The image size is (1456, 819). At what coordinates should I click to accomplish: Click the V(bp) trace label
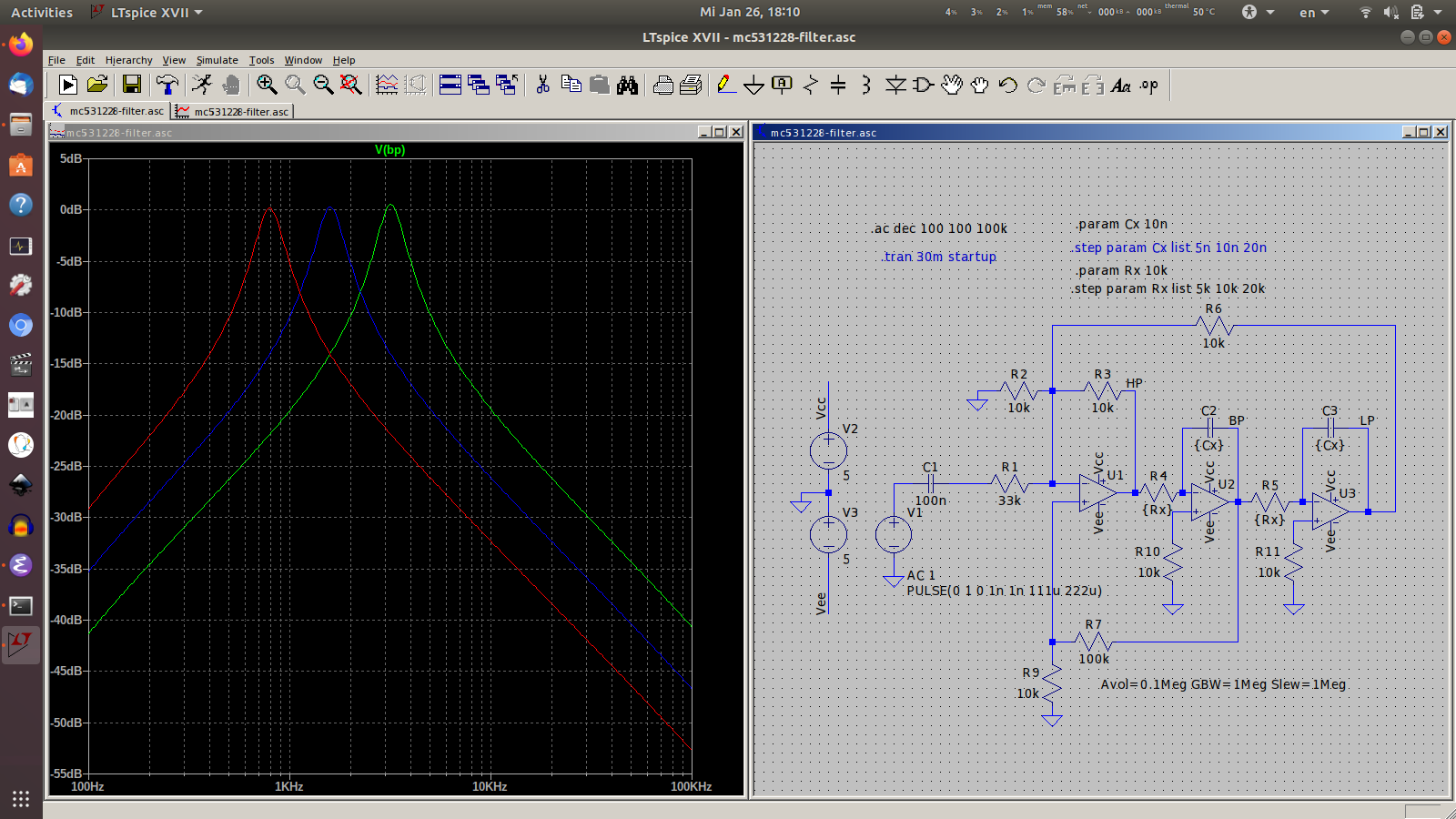coord(390,150)
